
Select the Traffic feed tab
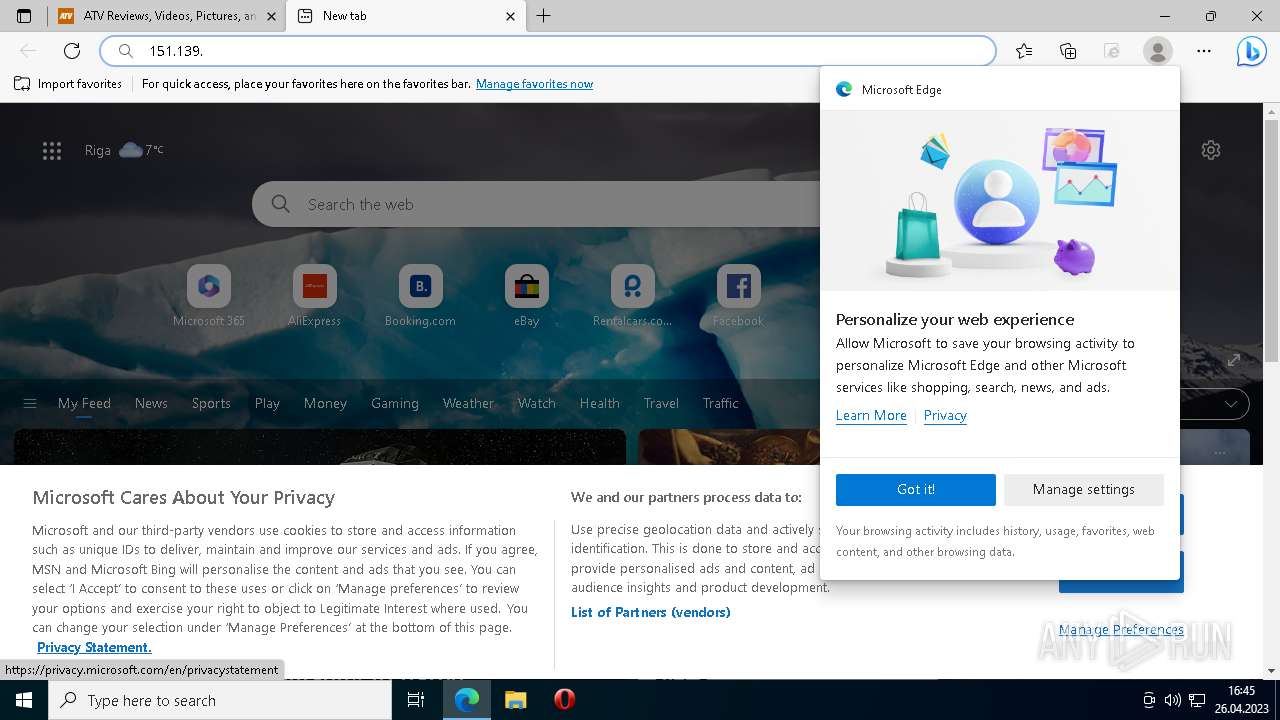(720, 403)
